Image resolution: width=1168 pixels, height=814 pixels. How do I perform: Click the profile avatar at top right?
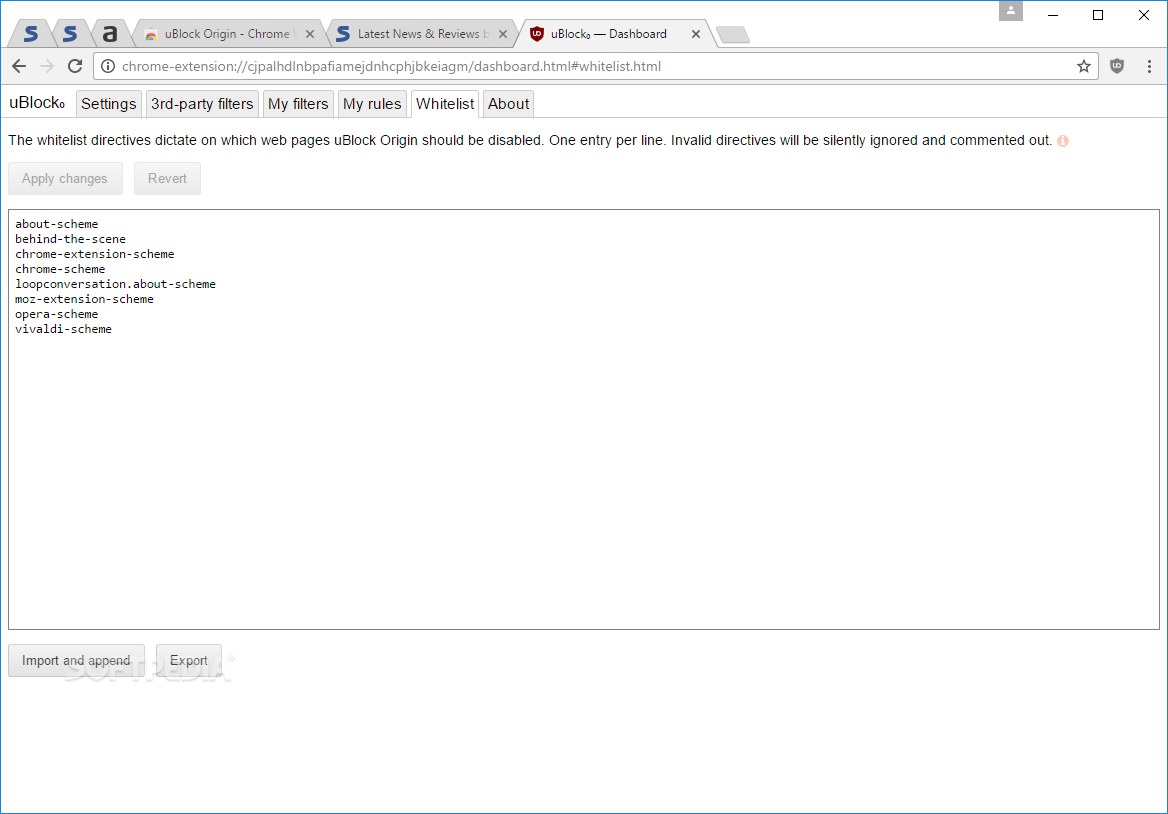tap(1010, 11)
